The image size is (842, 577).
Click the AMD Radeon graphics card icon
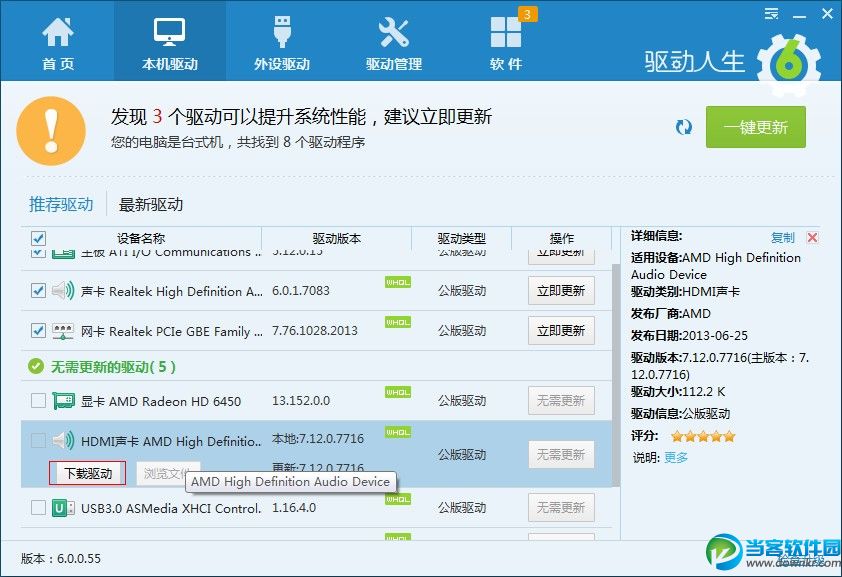63,401
